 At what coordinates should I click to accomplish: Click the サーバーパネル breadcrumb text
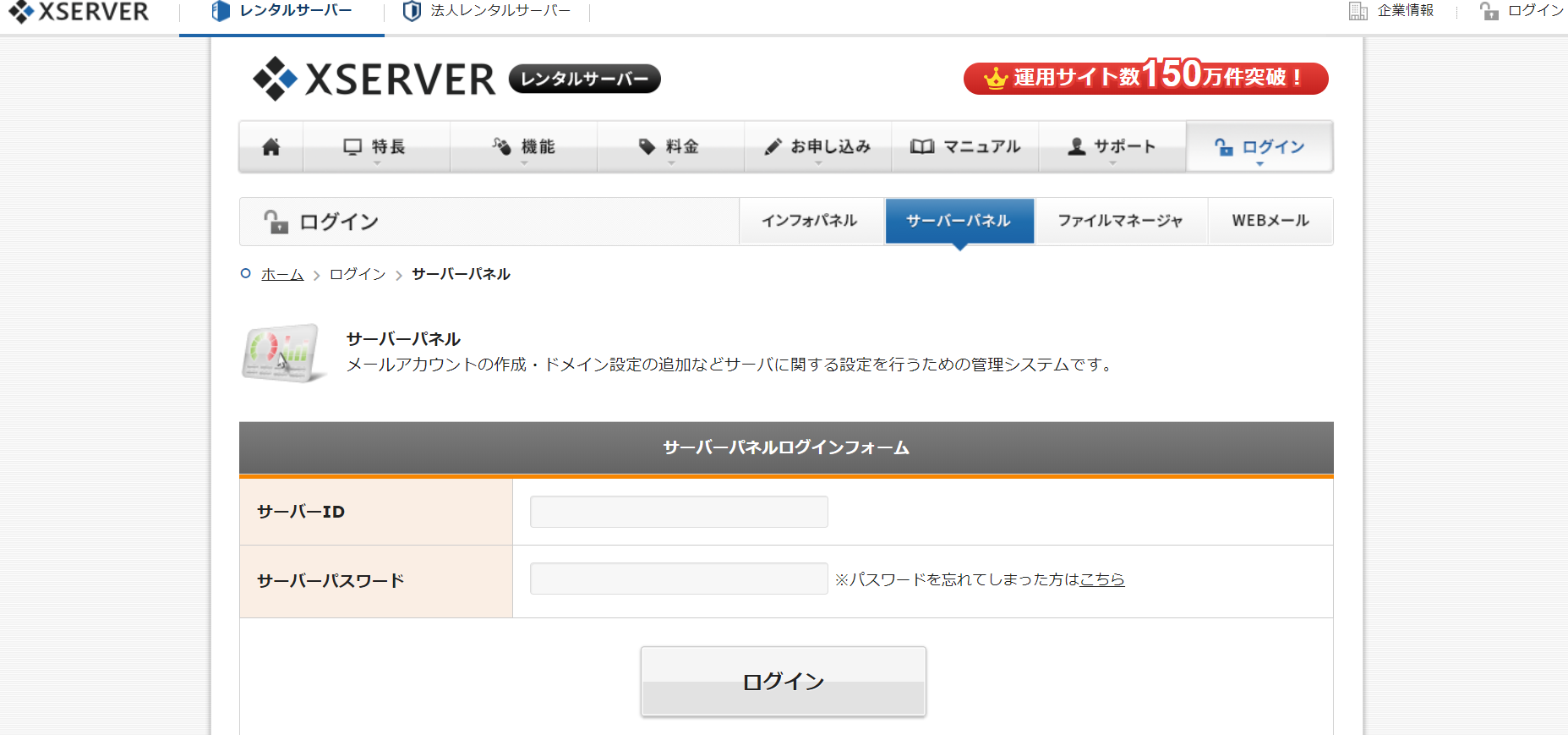point(461,274)
